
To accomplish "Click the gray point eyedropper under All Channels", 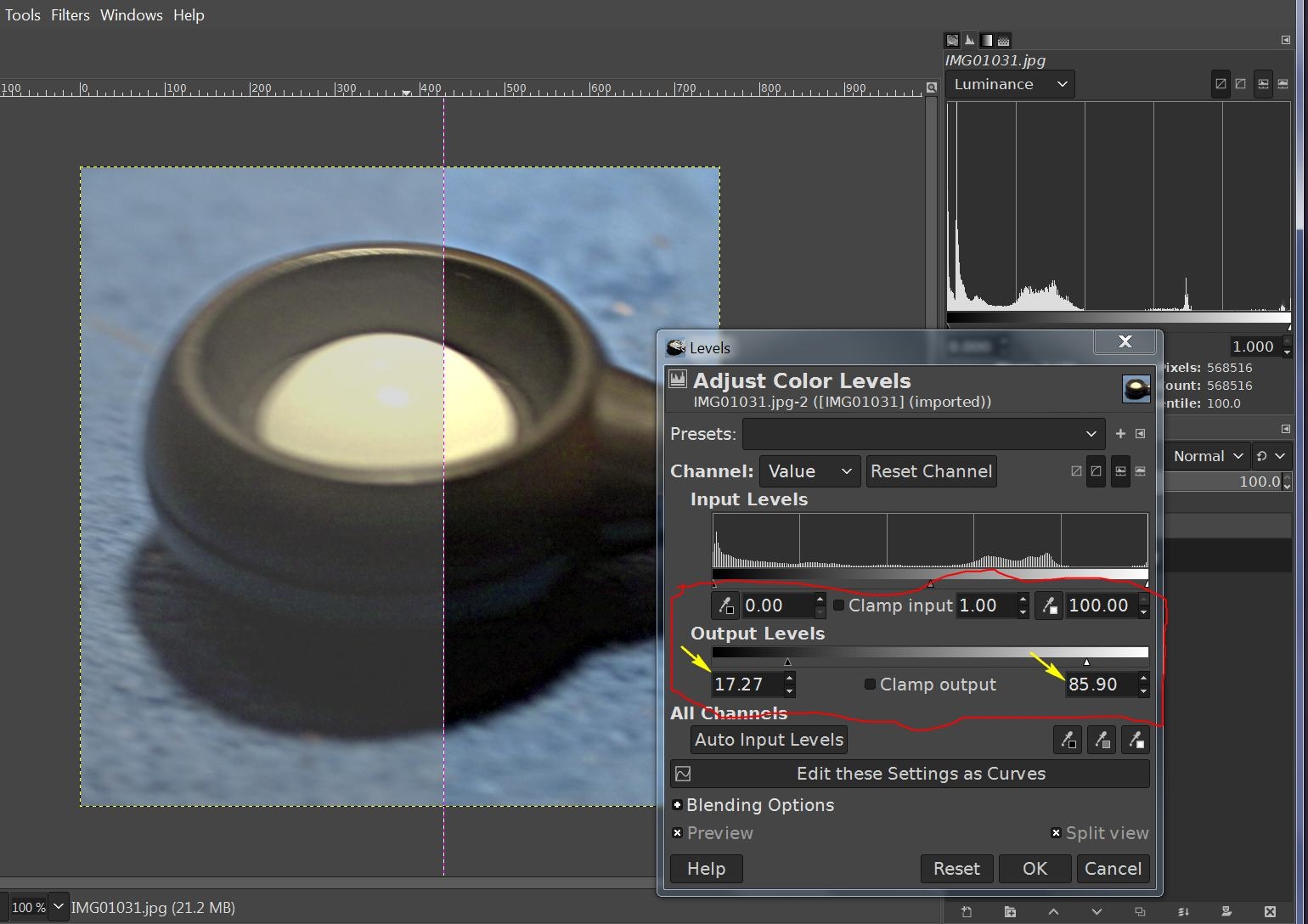I will [x=1101, y=740].
